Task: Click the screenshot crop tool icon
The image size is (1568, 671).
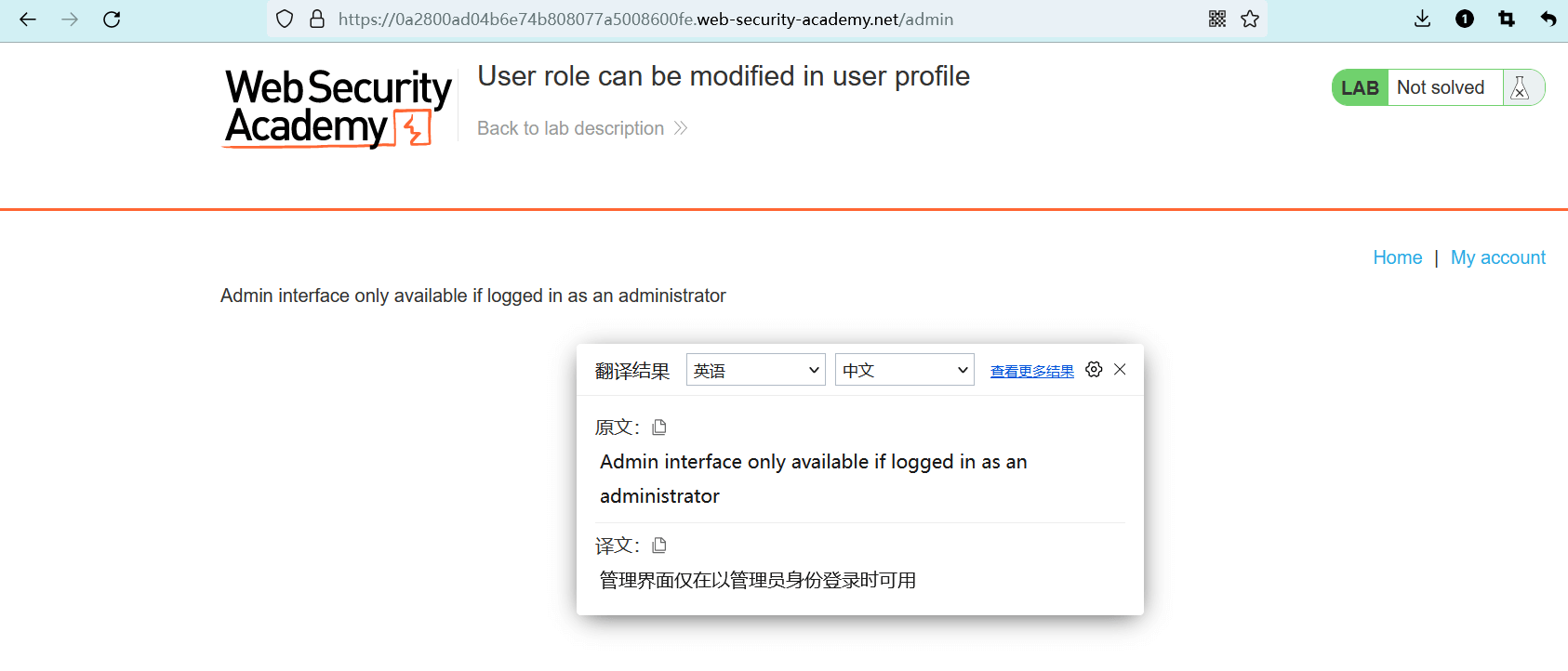Action: (1507, 19)
